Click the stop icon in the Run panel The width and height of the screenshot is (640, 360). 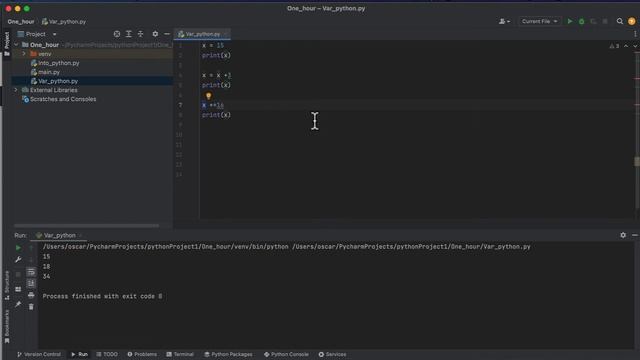(18, 274)
